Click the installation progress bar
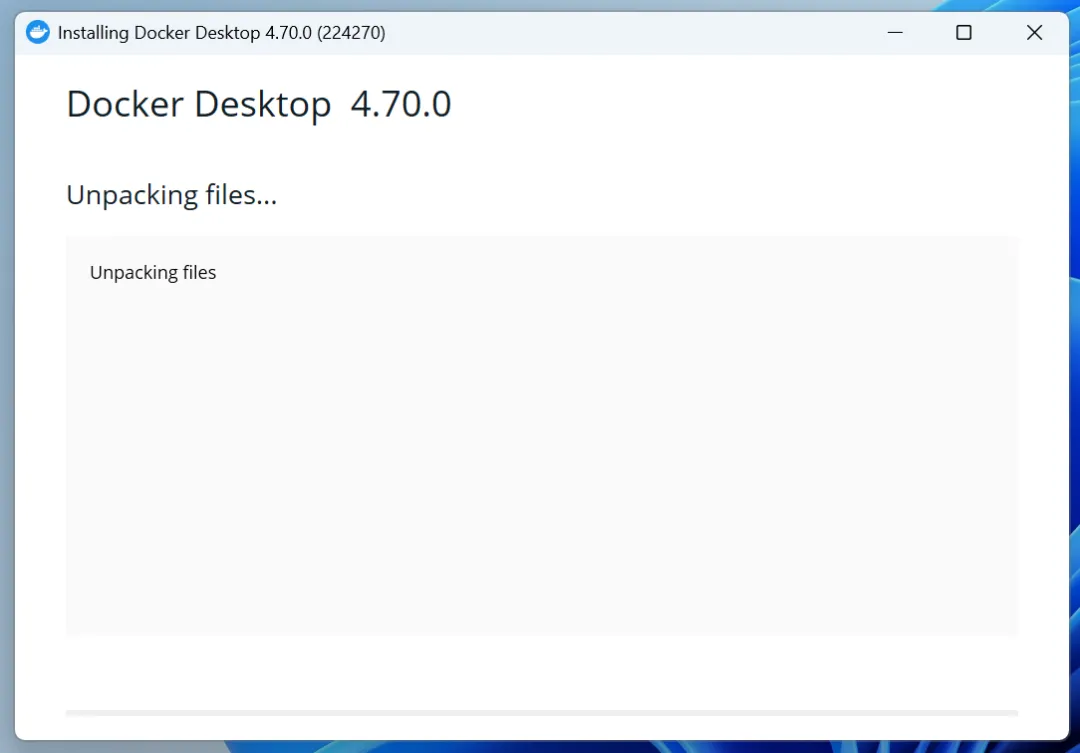This screenshot has width=1080, height=753. (x=541, y=713)
